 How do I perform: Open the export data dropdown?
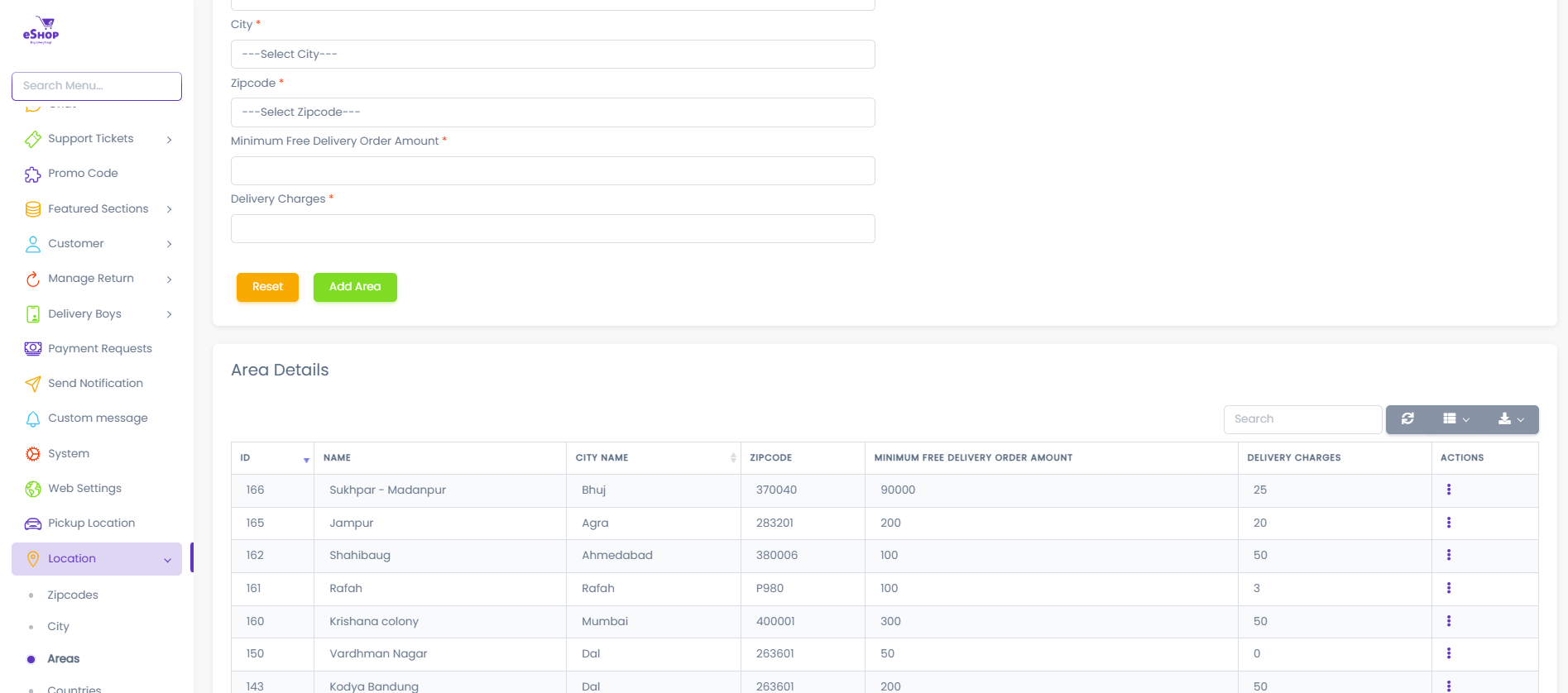click(1511, 419)
